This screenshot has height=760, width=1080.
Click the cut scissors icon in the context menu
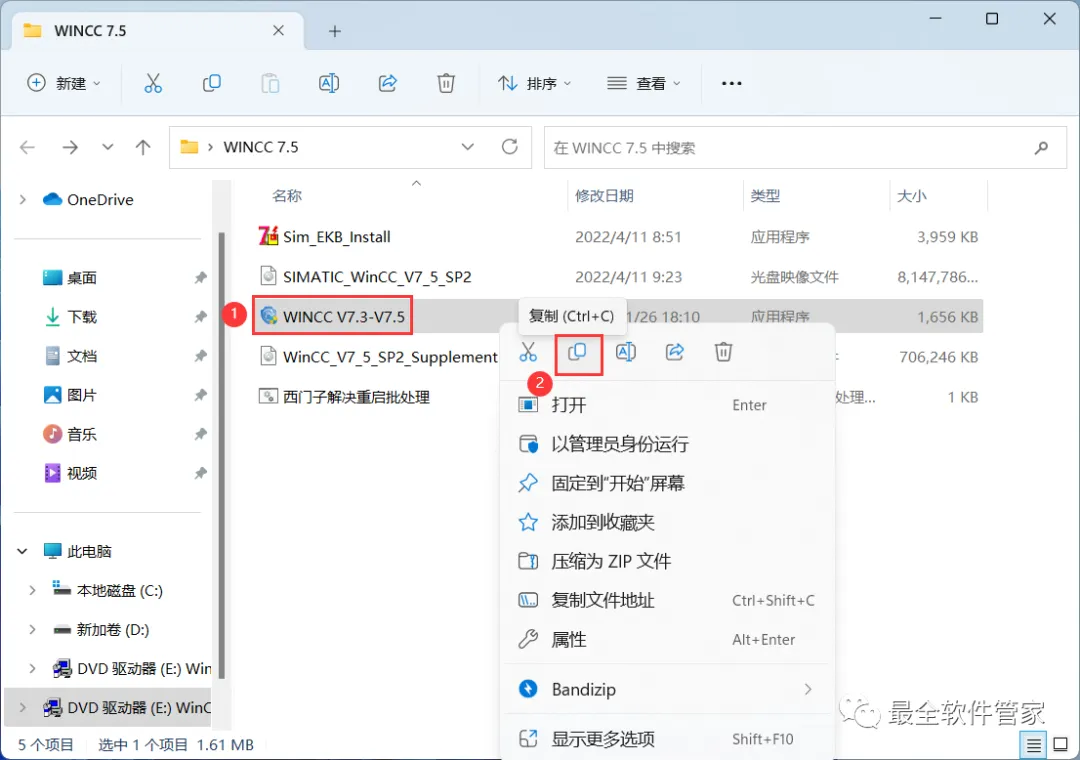coord(528,352)
